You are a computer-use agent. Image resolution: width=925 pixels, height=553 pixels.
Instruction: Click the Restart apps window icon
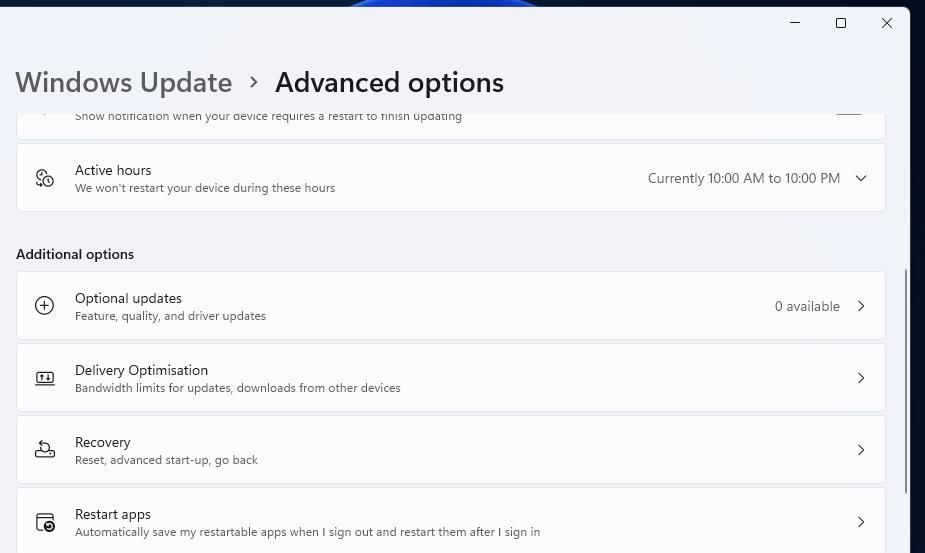click(x=45, y=522)
